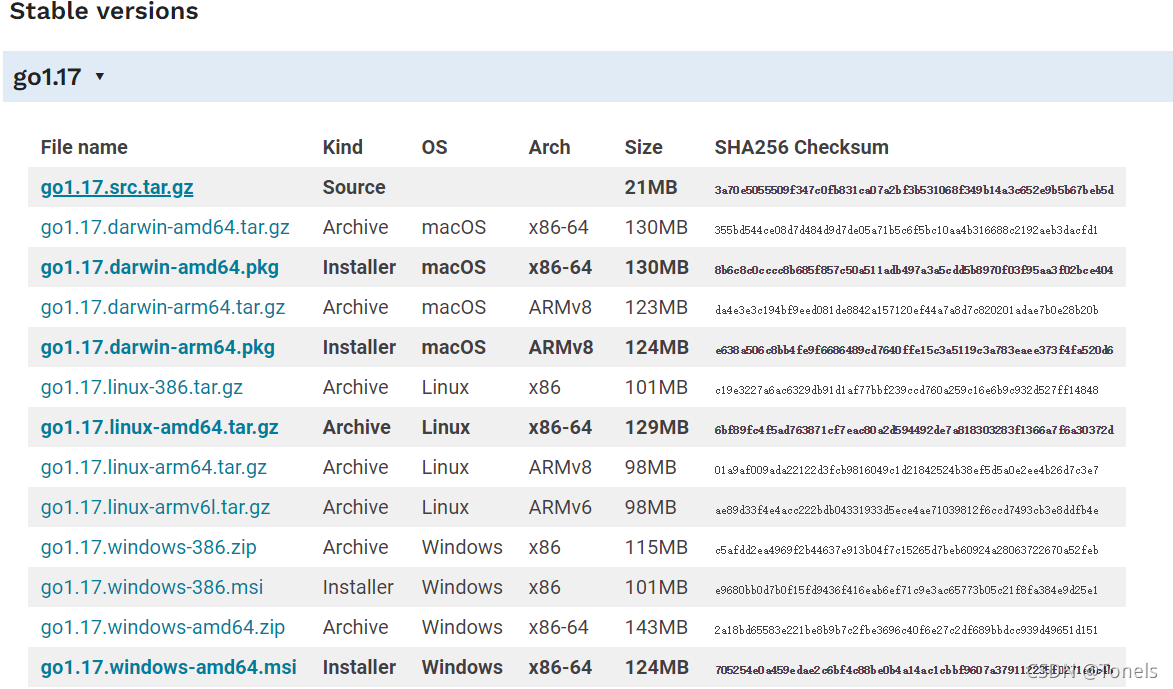Click the OS column header
This screenshot has height=689, width=1173.
(x=435, y=147)
